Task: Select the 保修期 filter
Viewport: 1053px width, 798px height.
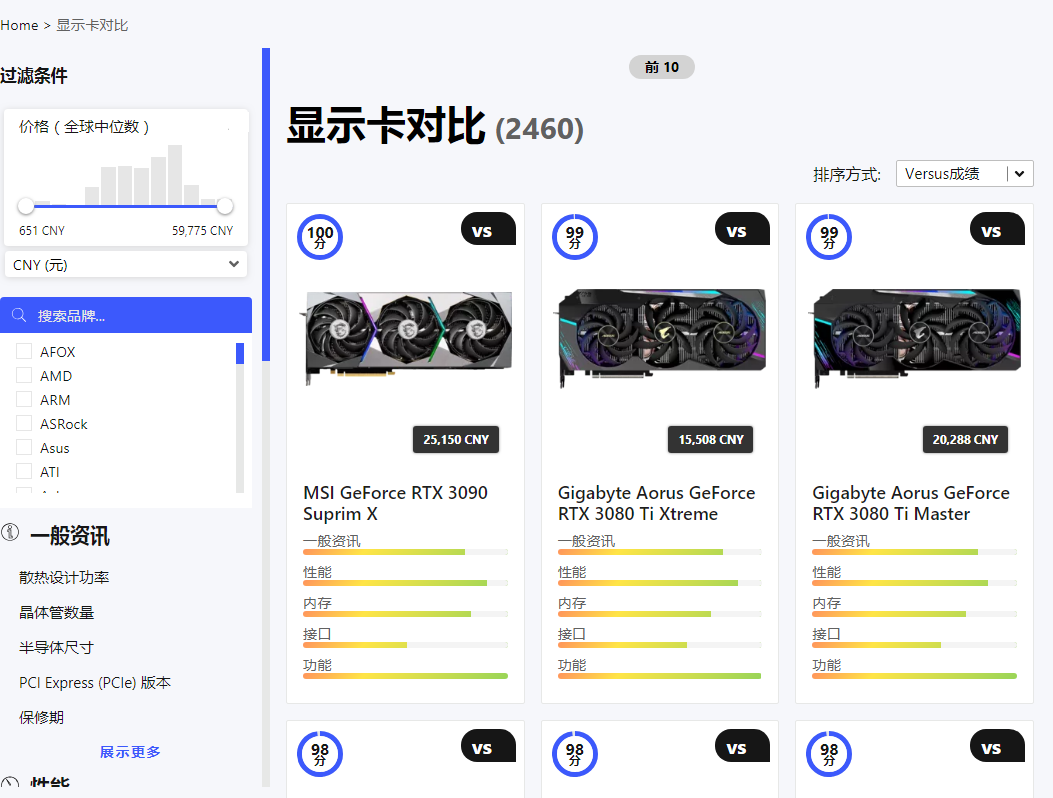Action: (x=41, y=717)
